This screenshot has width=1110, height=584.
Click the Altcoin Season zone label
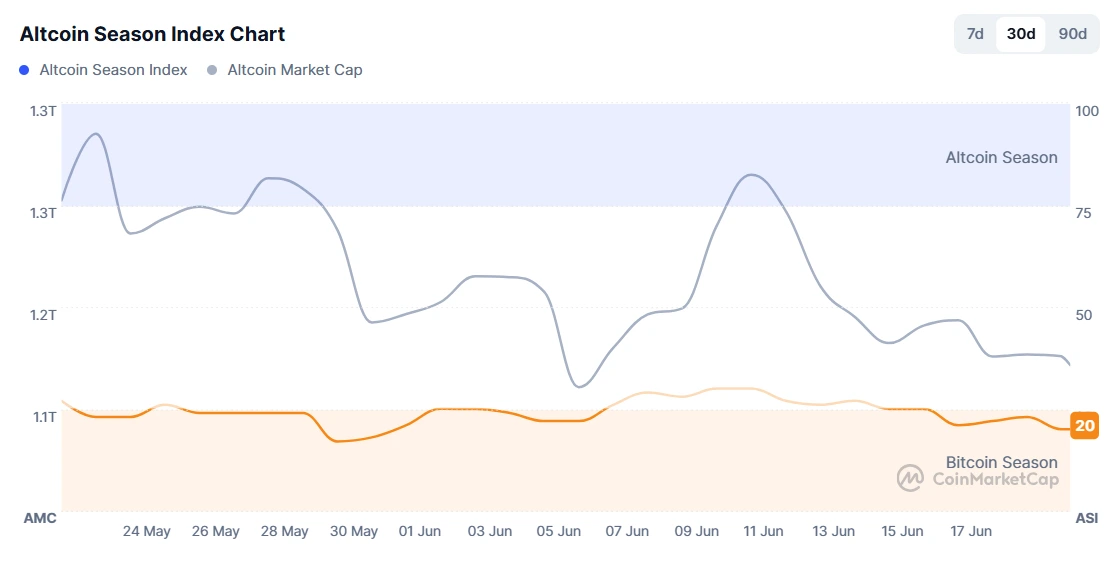pyautogui.click(x=1001, y=157)
